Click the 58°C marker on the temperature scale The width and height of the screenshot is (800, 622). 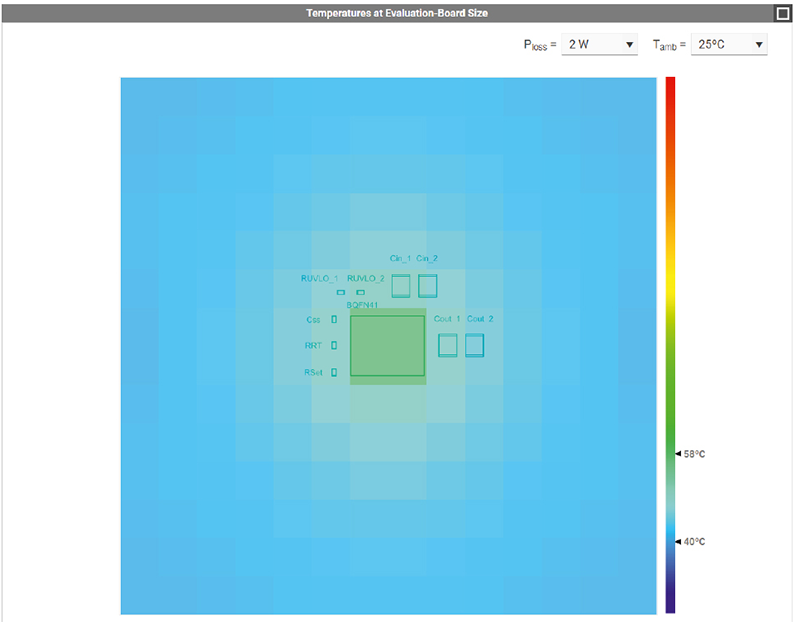691,453
